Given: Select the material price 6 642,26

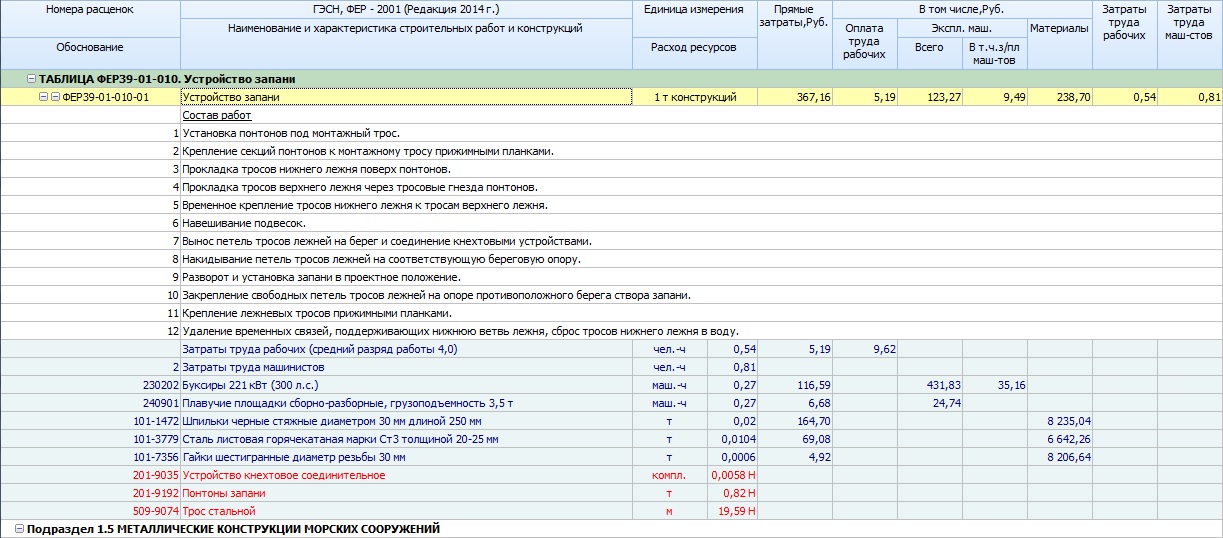Looking at the screenshot, I should pyautogui.click(x=1069, y=439).
